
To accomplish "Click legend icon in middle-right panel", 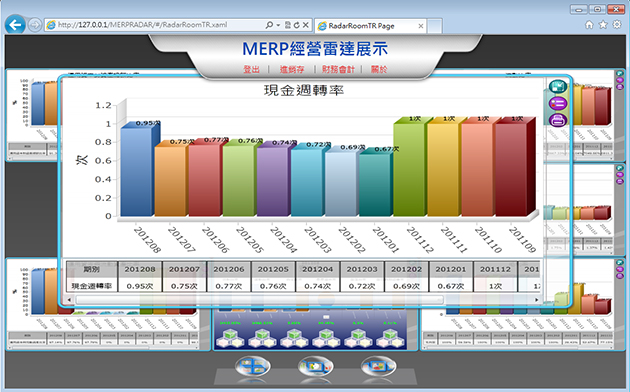I will [620, 175].
